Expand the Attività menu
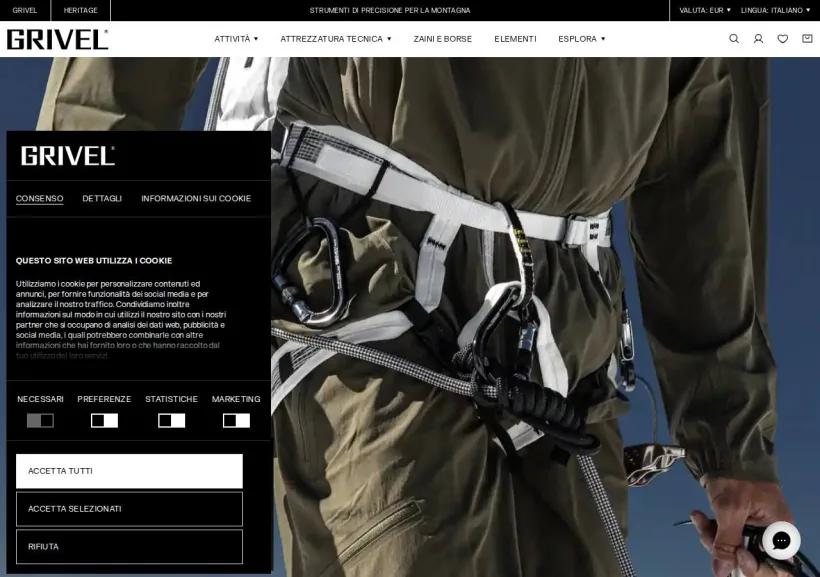Image resolution: width=820 pixels, height=577 pixels. tap(236, 39)
